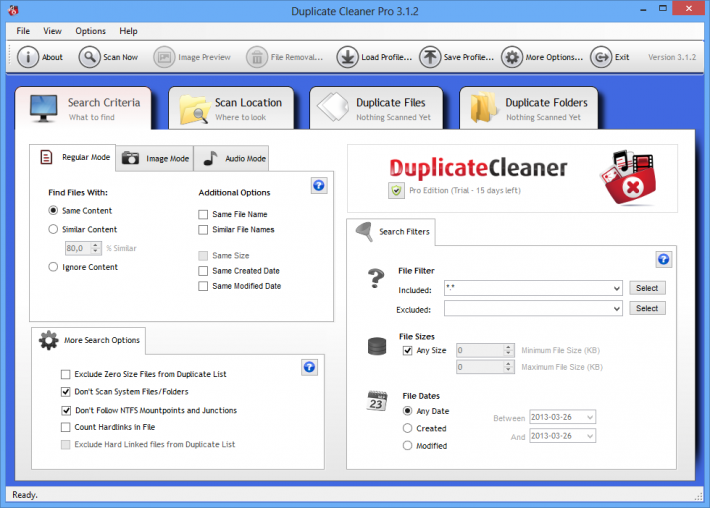Open the File menu
This screenshot has width=710, height=508.
23,31
